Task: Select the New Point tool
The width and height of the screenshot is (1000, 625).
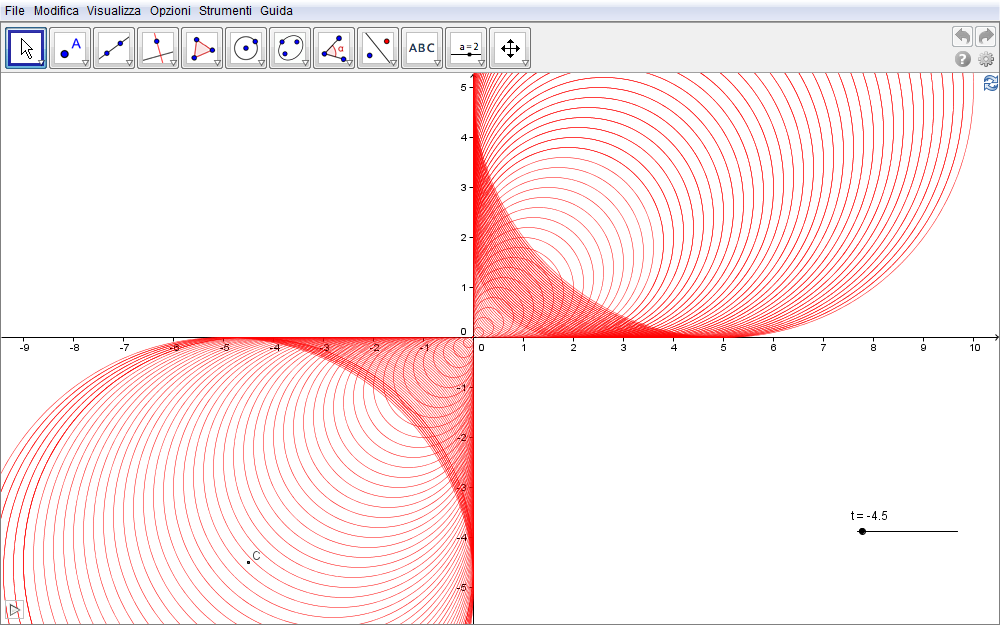Action: pos(69,47)
